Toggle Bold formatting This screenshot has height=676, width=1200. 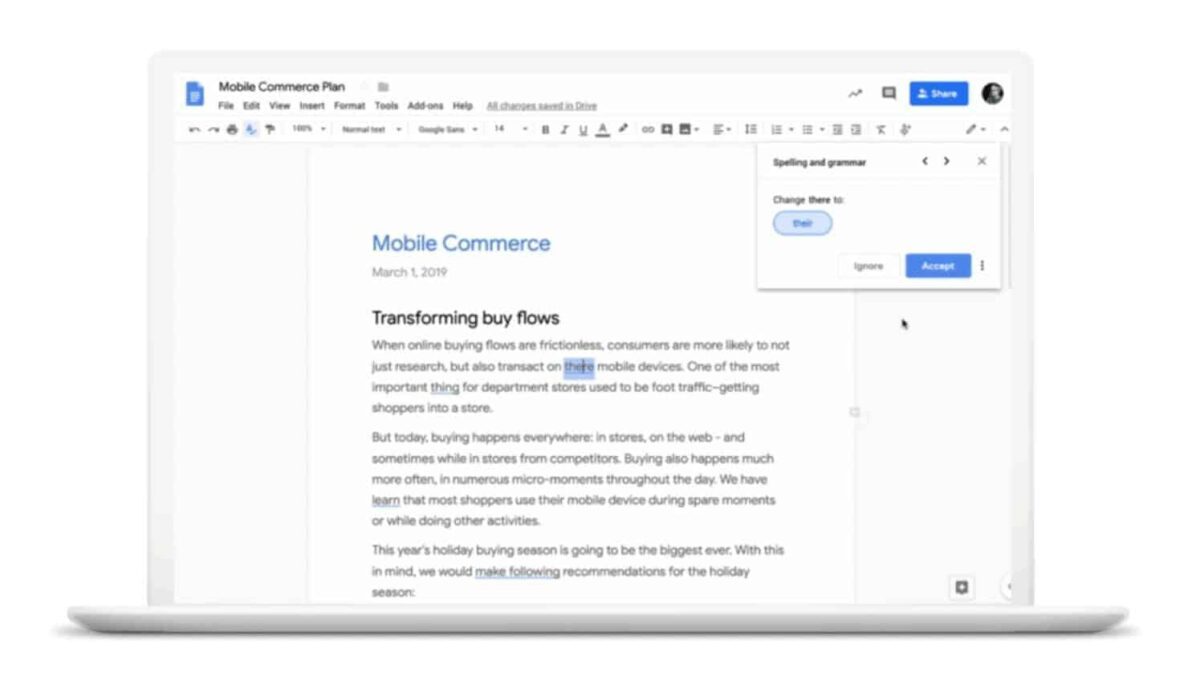(545, 129)
